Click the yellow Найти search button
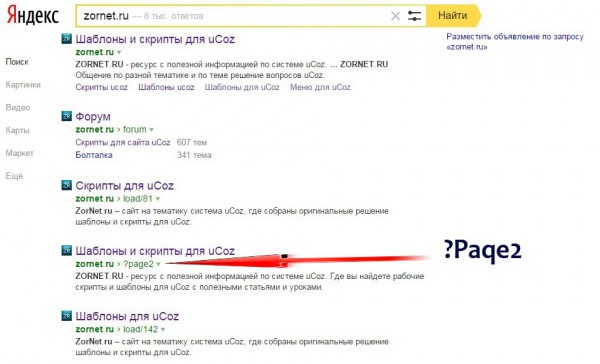The image size is (600, 364). coord(454,16)
